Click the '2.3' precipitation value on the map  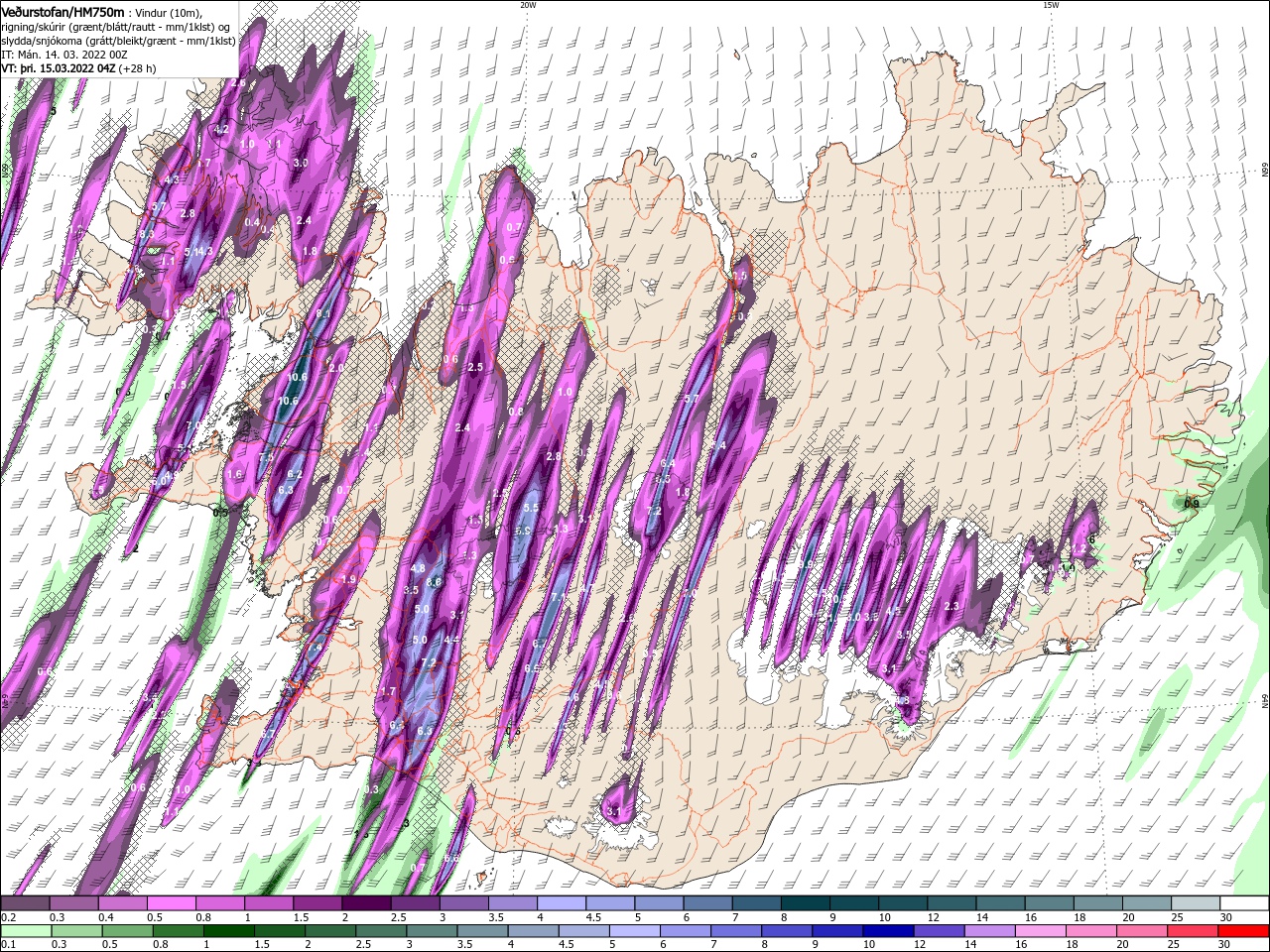[952, 606]
